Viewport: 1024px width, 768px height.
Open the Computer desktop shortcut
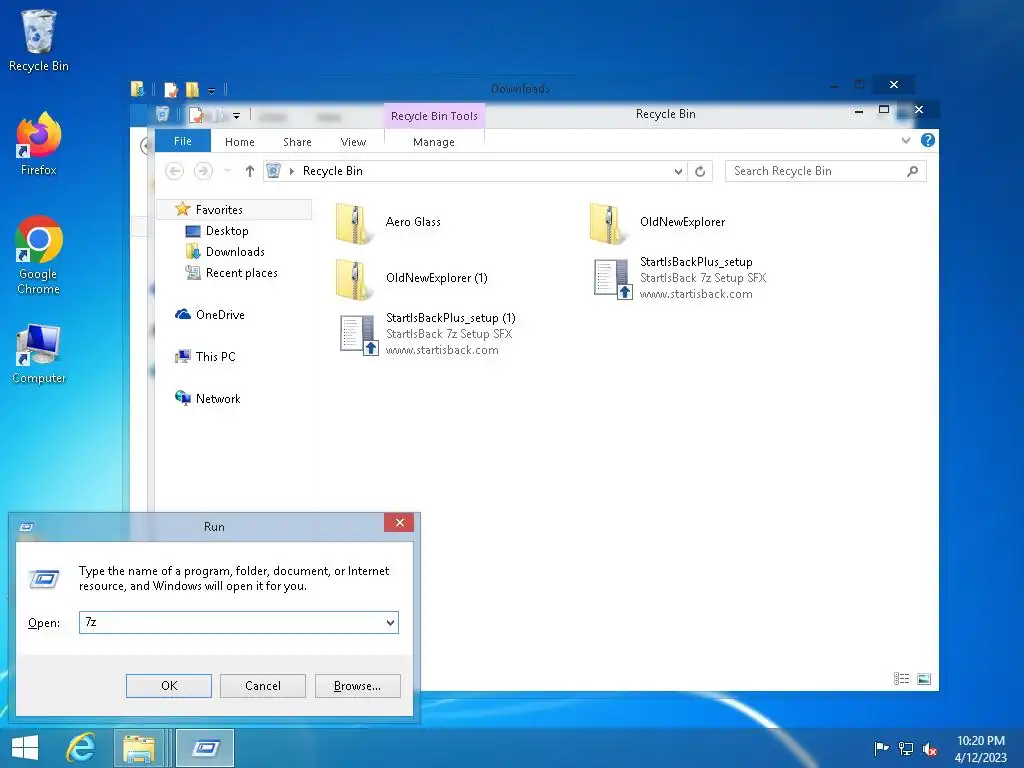tap(39, 353)
